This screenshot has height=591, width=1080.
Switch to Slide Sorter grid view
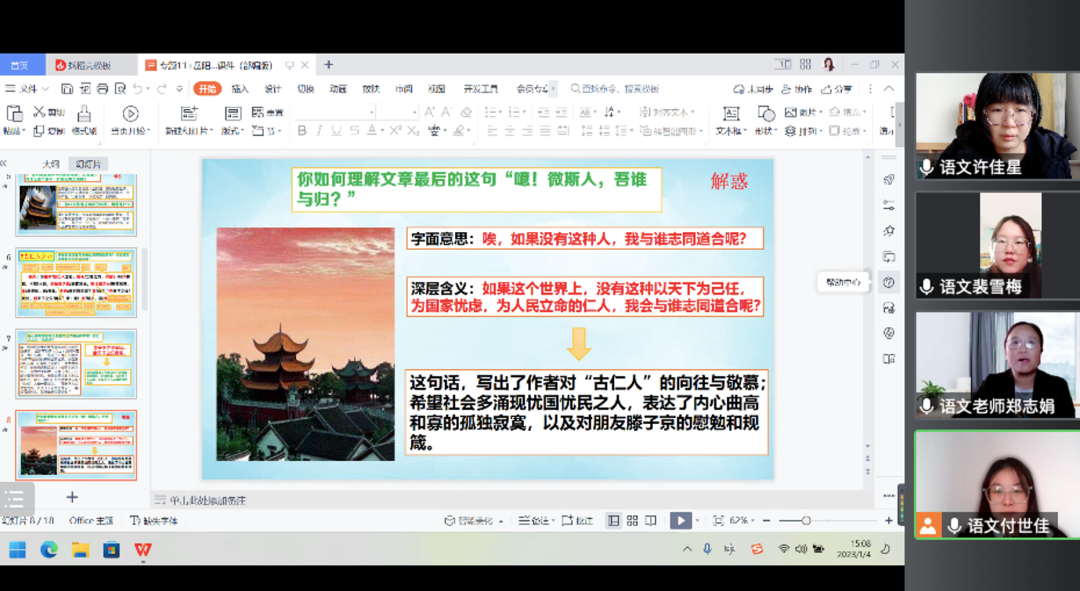point(632,521)
